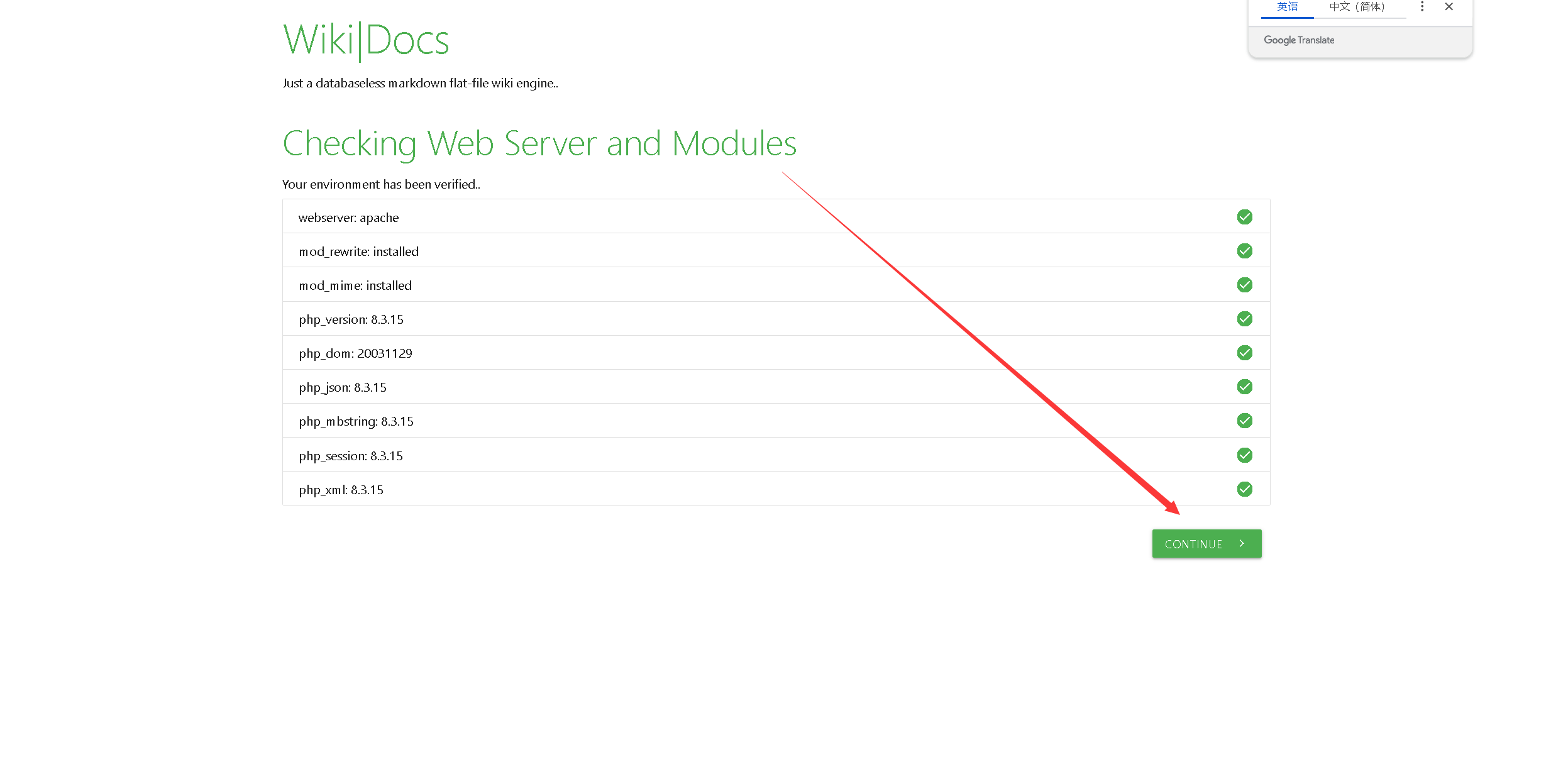Click the webserver apache check icon

(1244, 217)
